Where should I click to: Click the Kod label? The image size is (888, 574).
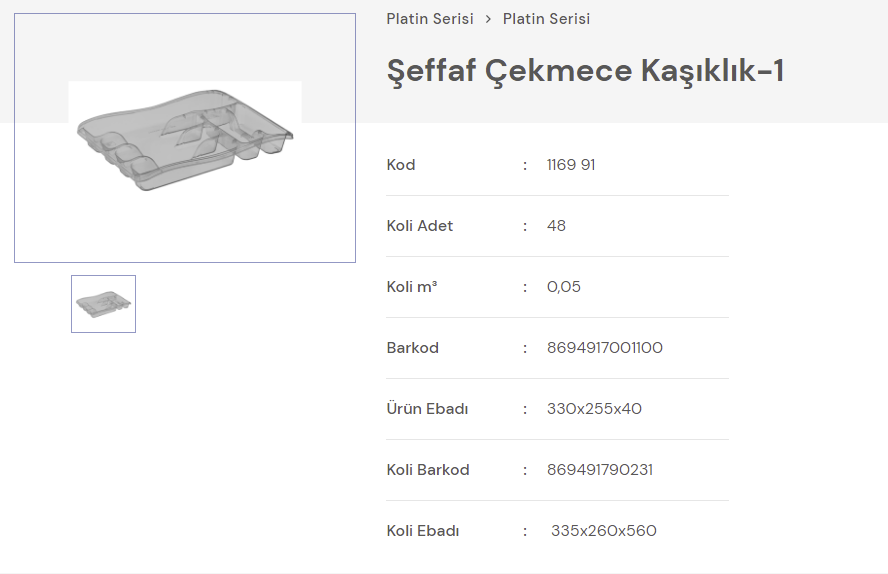401,165
